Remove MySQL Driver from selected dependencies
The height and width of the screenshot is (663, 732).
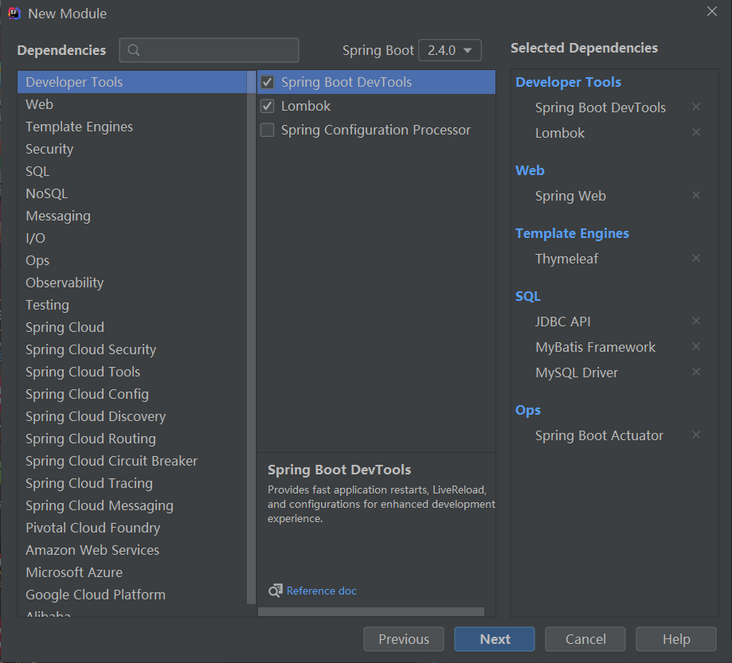tap(696, 372)
